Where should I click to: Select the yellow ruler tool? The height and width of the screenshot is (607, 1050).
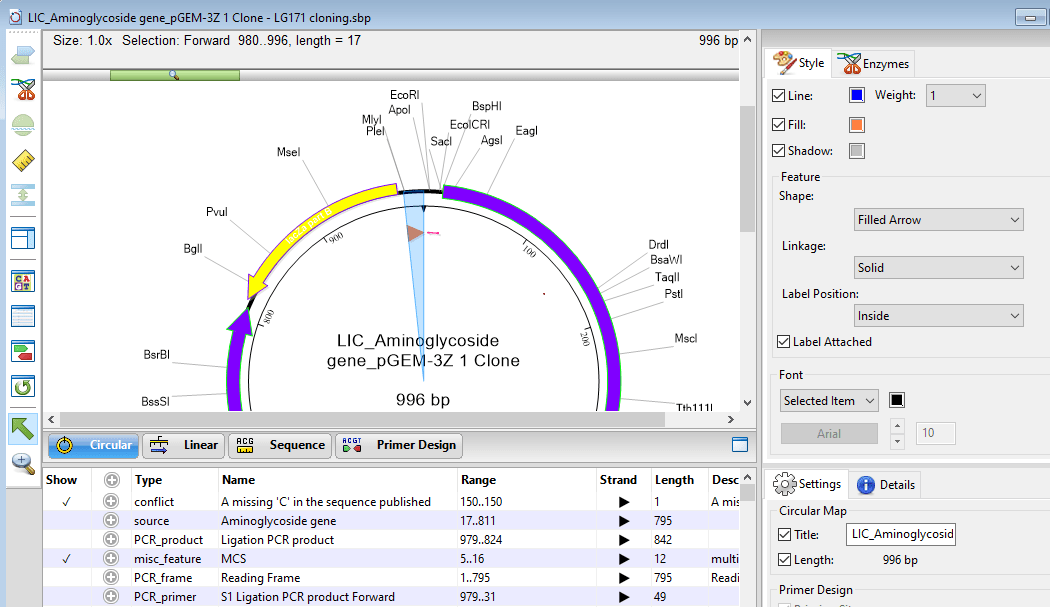[x=23, y=160]
